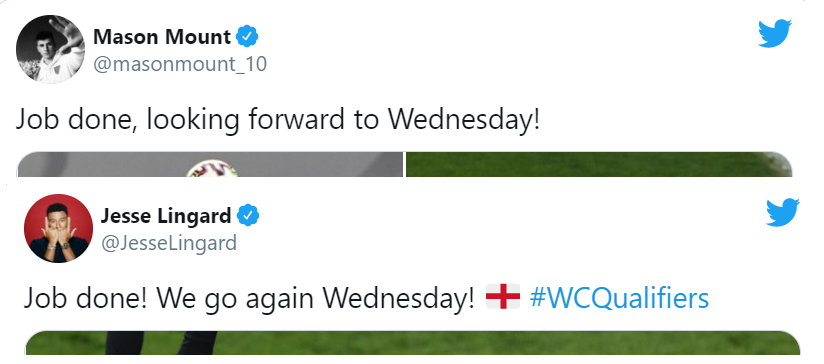
Task: Click the England flag emoji in the tweet
Action: click(x=503, y=297)
